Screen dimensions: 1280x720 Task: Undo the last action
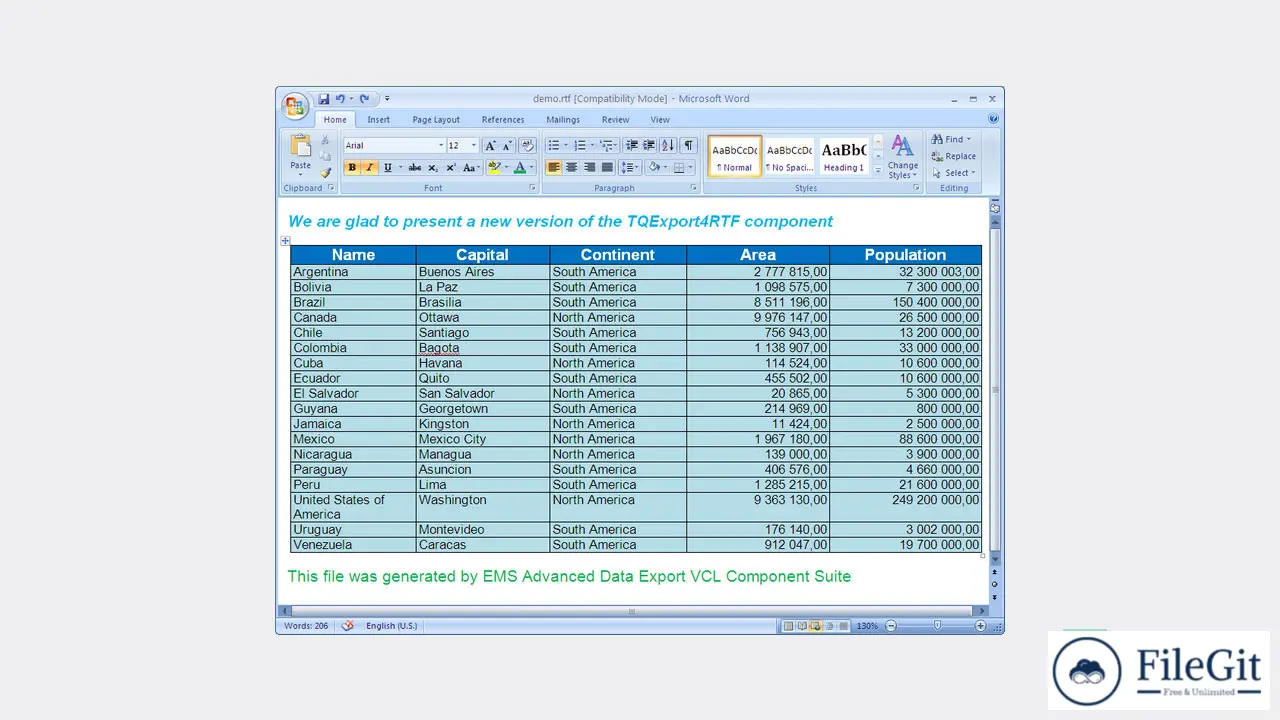click(340, 99)
